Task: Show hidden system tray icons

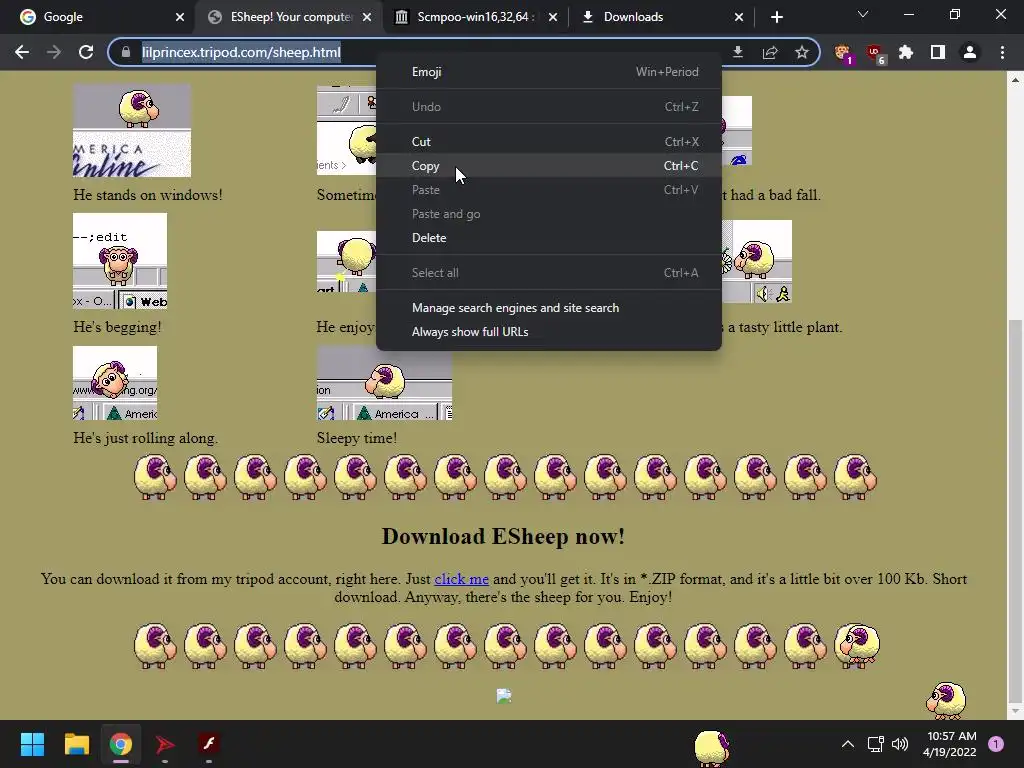Action: tap(848, 744)
